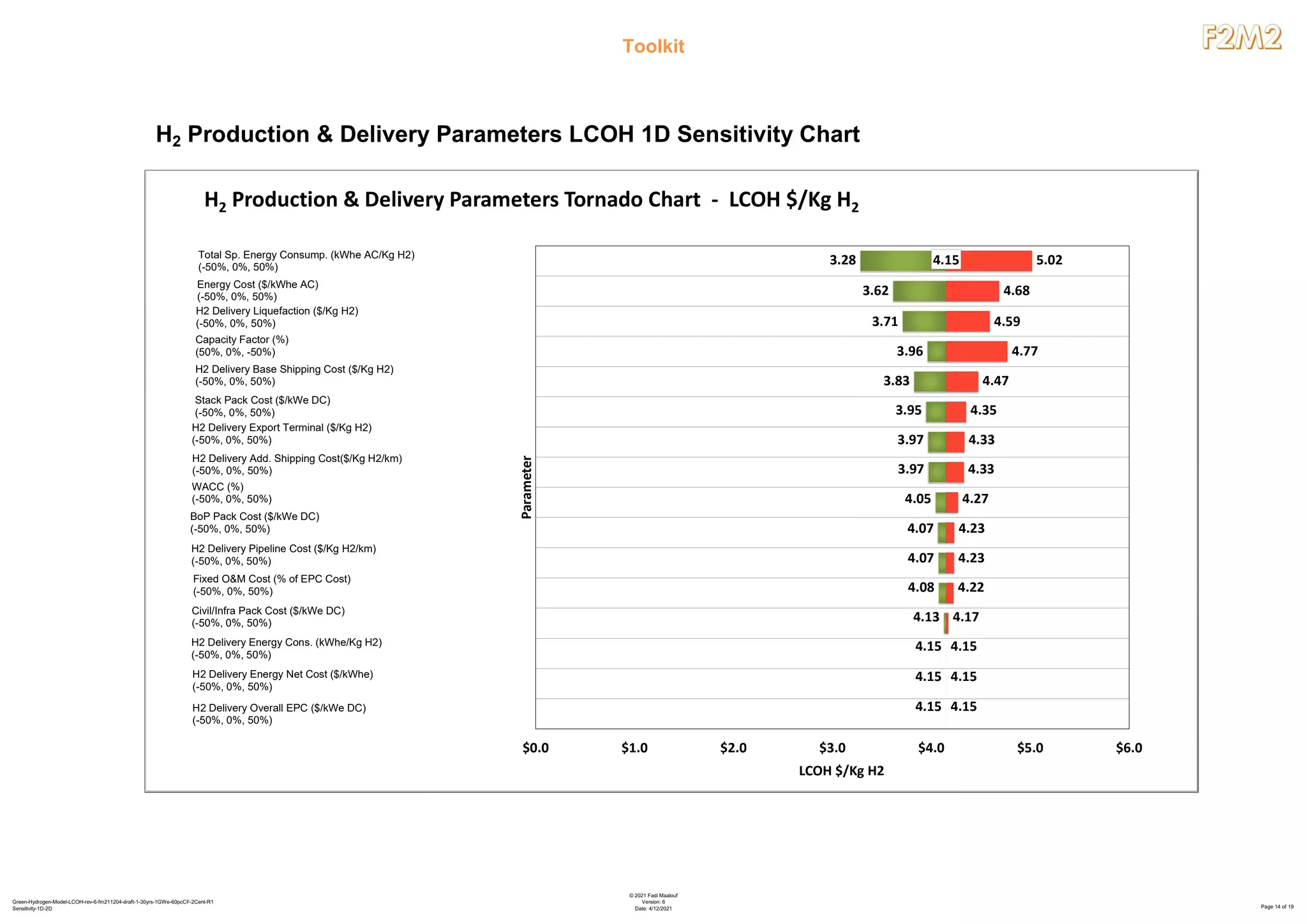Click the LCOH $/Kg H2 axis title

pos(841,771)
